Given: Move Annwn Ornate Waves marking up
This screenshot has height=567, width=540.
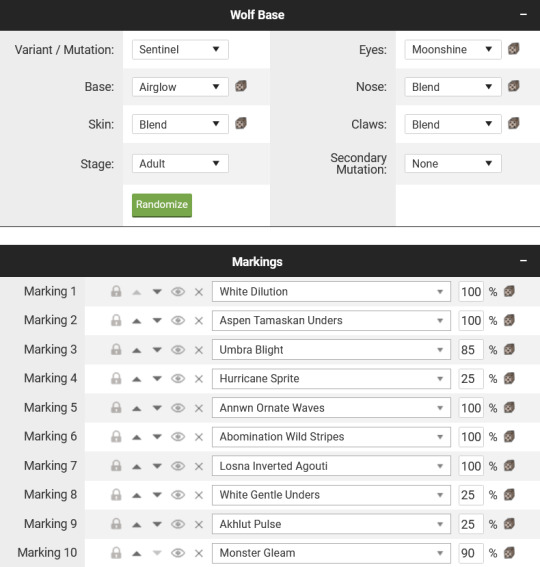Looking at the screenshot, I should point(136,408).
